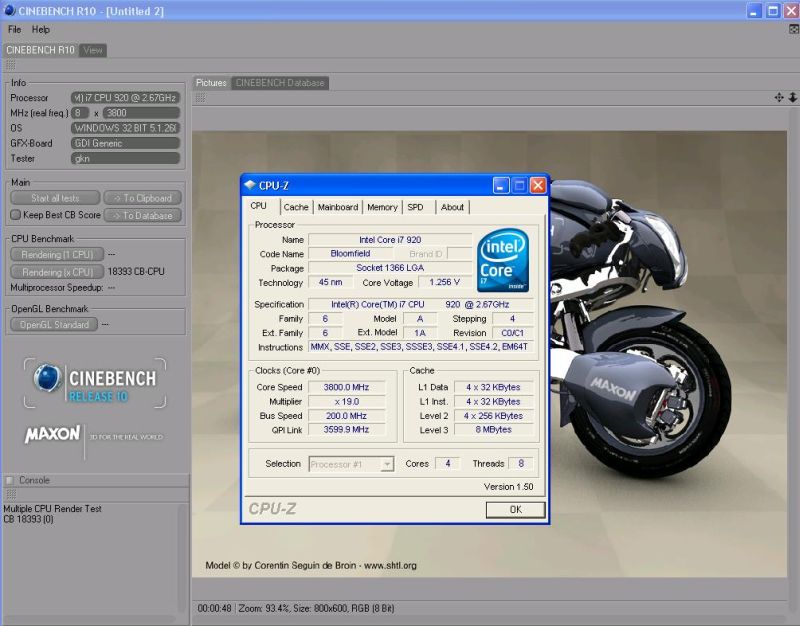Click the Level 2 4 x 256 KBytes value
800x626 pixels.
[493, 416]
